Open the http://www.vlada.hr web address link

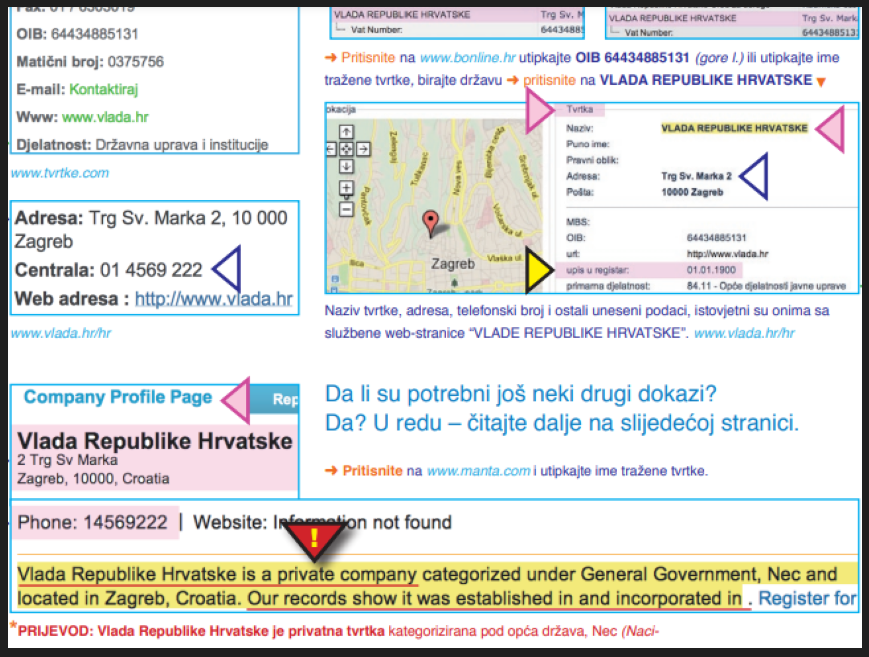point(213,299)
